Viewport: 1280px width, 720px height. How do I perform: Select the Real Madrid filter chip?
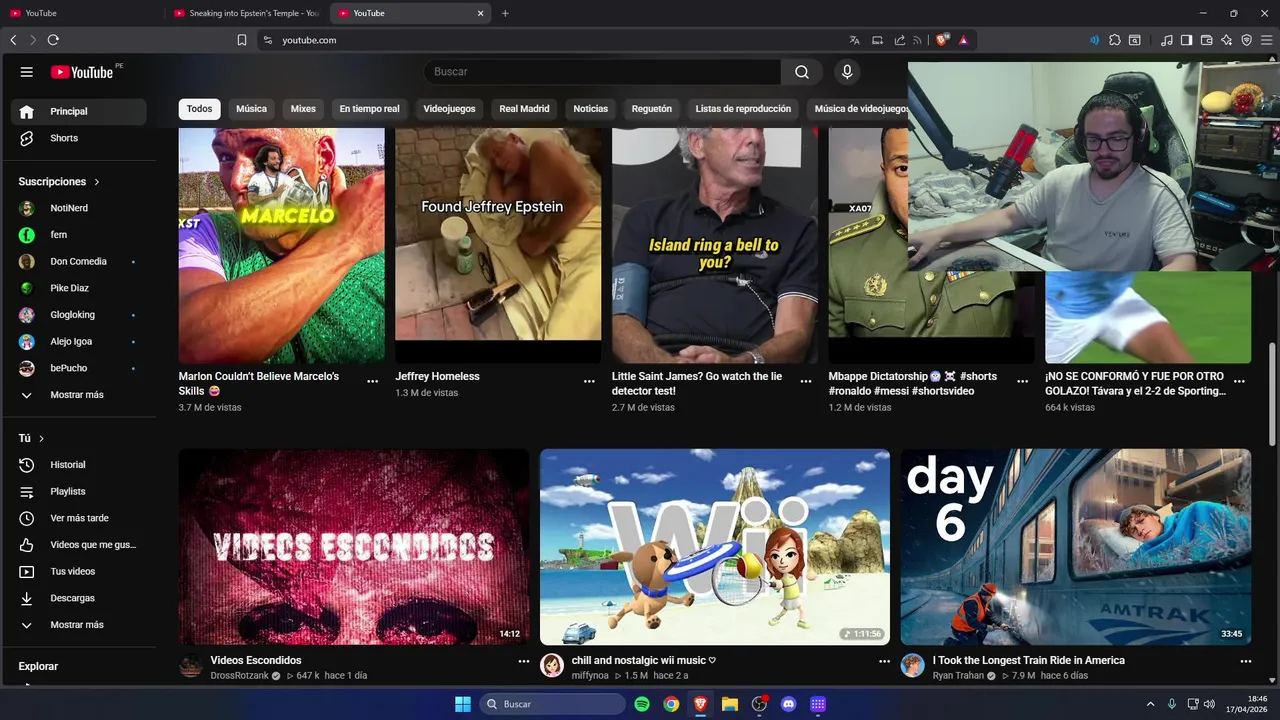click(524, 109)
